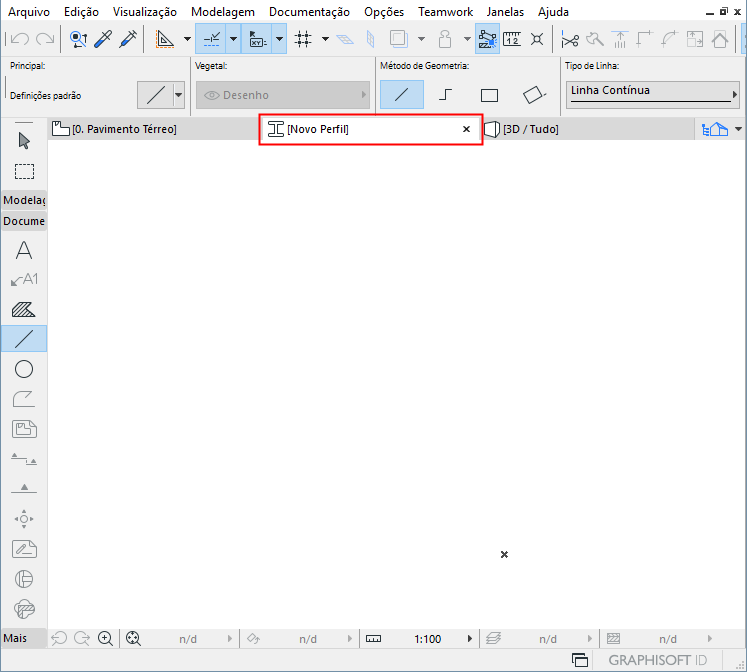The width and height of the screenshot is (747, 672).
Task: Click the Fit in Window icon
Action: [x=133, y=638]
